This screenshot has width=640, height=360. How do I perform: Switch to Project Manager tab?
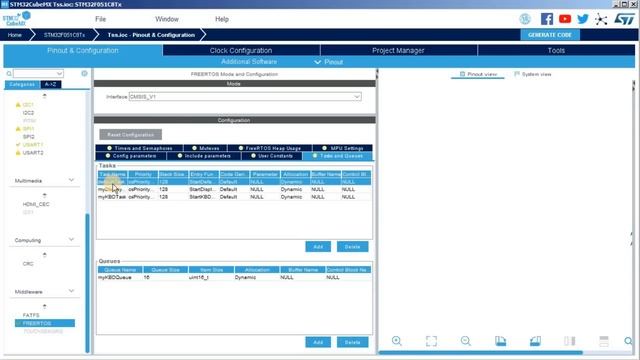(x=398, y=50)
